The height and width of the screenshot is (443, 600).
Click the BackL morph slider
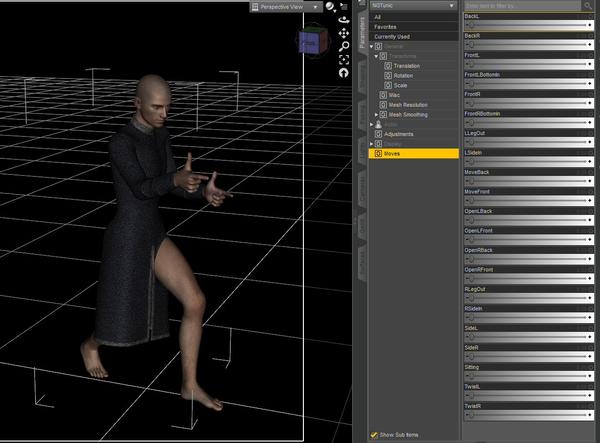coord(528,25)
